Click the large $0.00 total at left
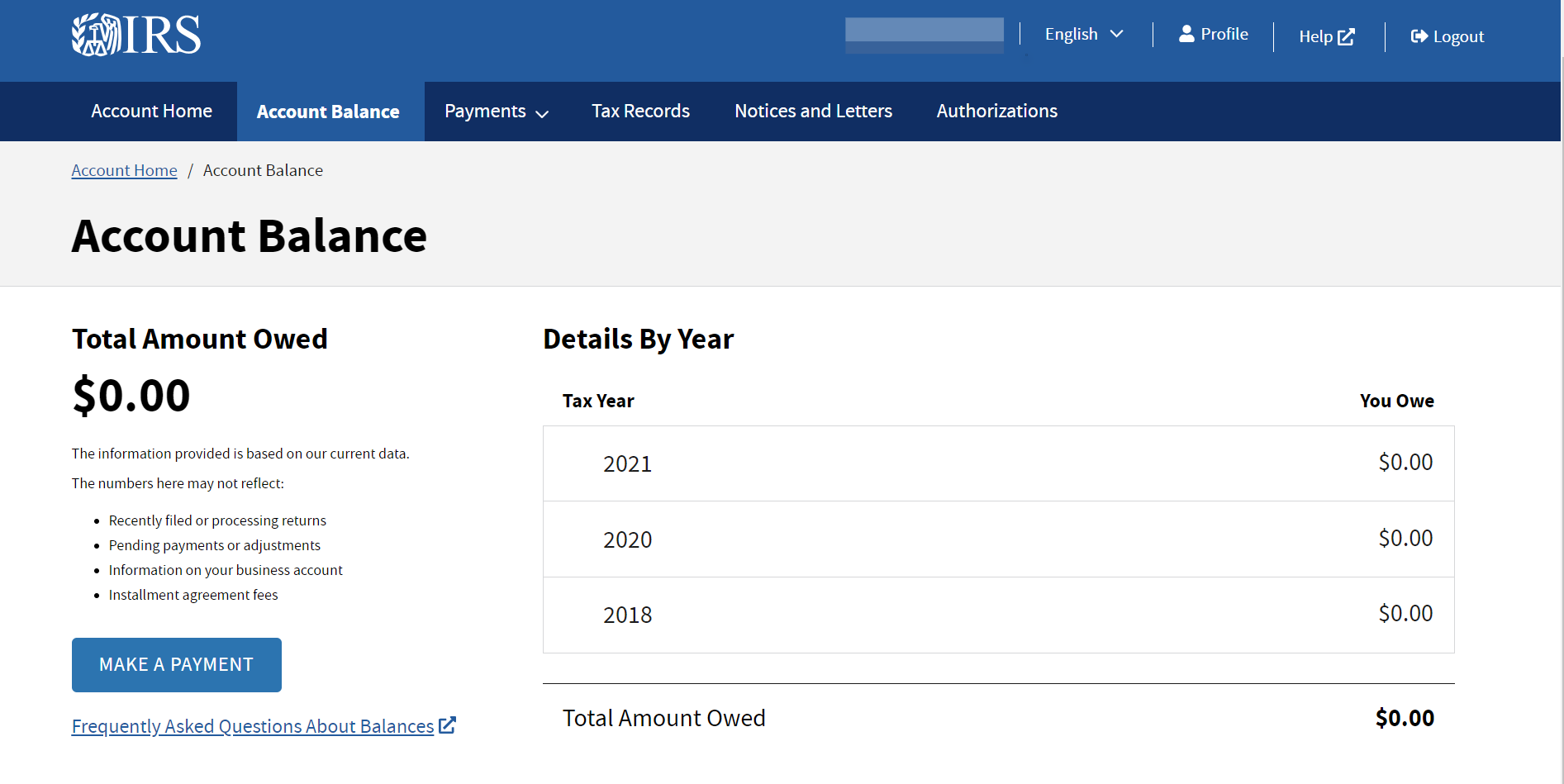Viewport: 1564px width, 784px height. (131, 395)
